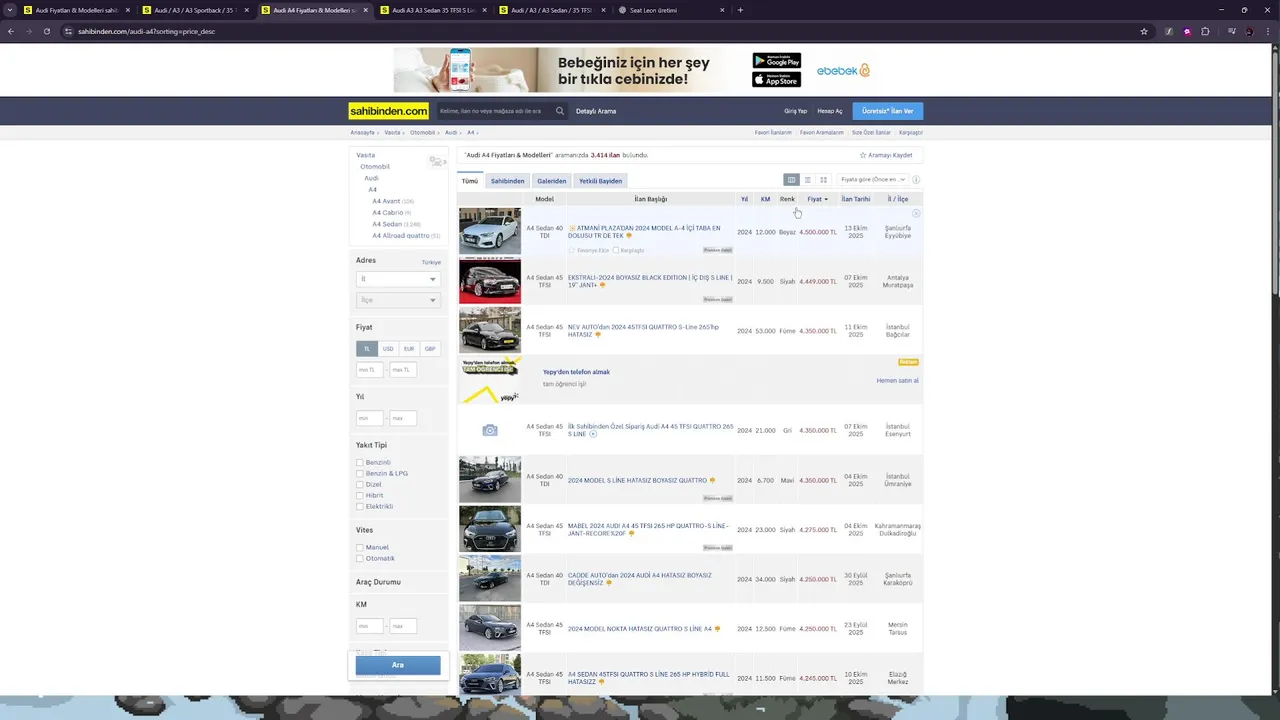This screenshot has width=1280, height=720.
Task: Open the İl province dropdown
Action: pos(398,279)
